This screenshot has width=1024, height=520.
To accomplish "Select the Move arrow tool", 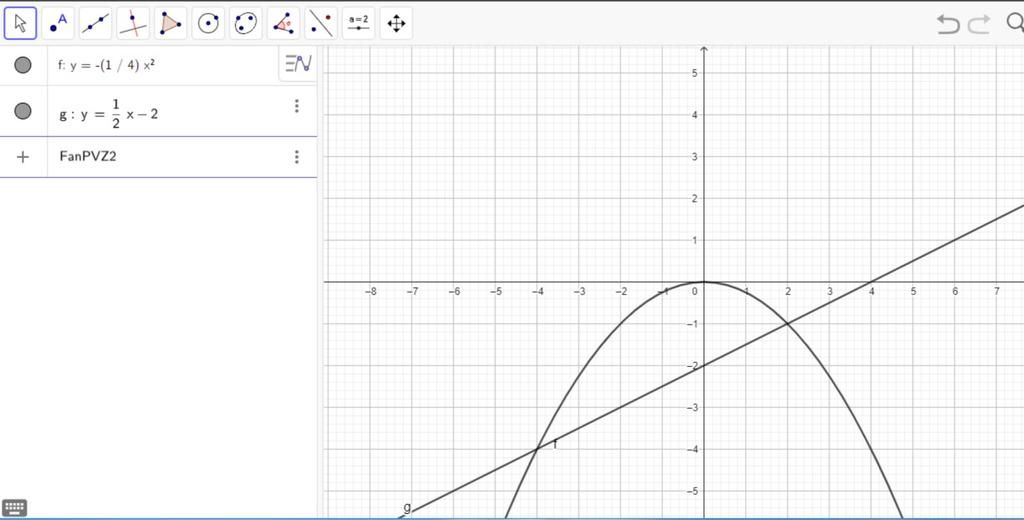I will click(x=21, y=22).
